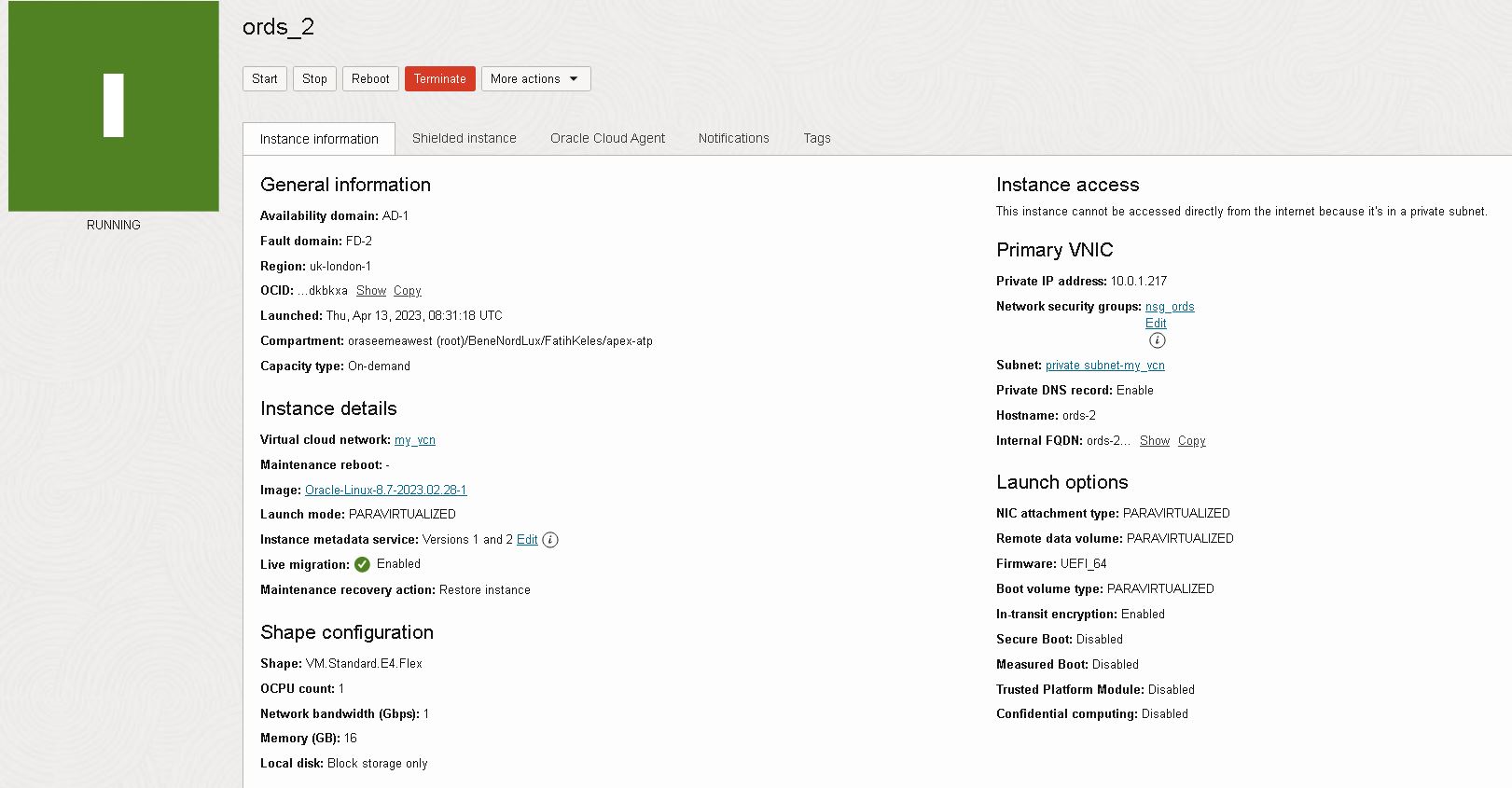Click the compartment path text
This screenshot has width=1512, height=788.
(x=500, y=341)
